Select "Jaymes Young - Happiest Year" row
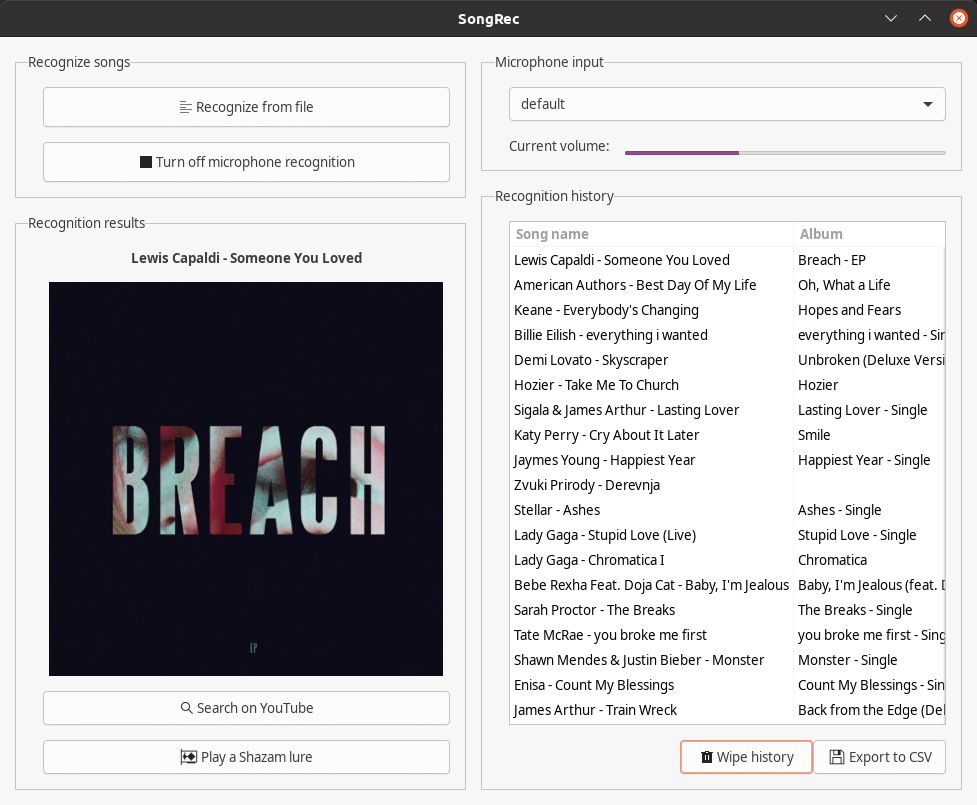The height and width of the screenshot is (805, 977). click(727, 460)
